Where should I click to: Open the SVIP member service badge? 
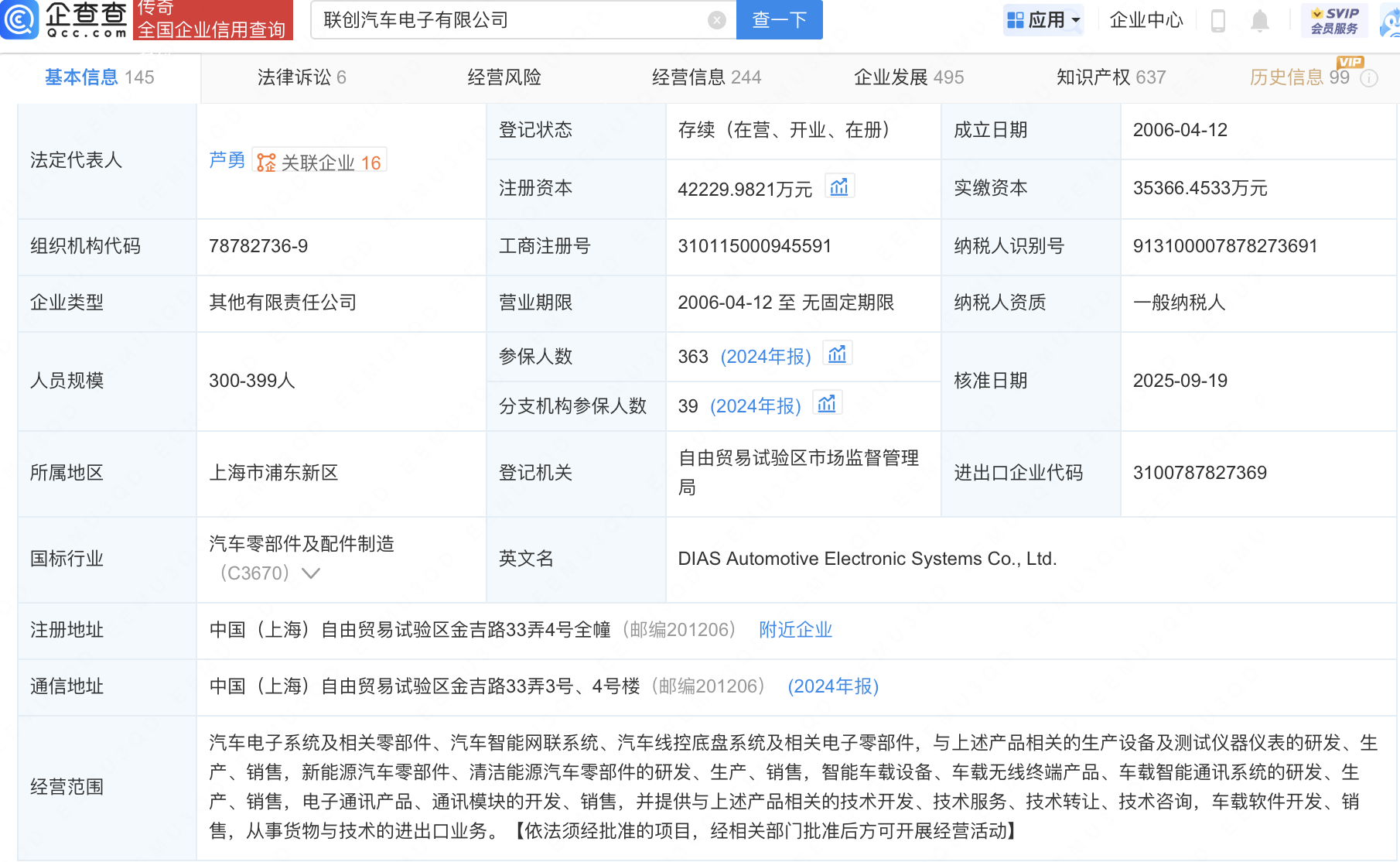click(x=1334, y=20)
